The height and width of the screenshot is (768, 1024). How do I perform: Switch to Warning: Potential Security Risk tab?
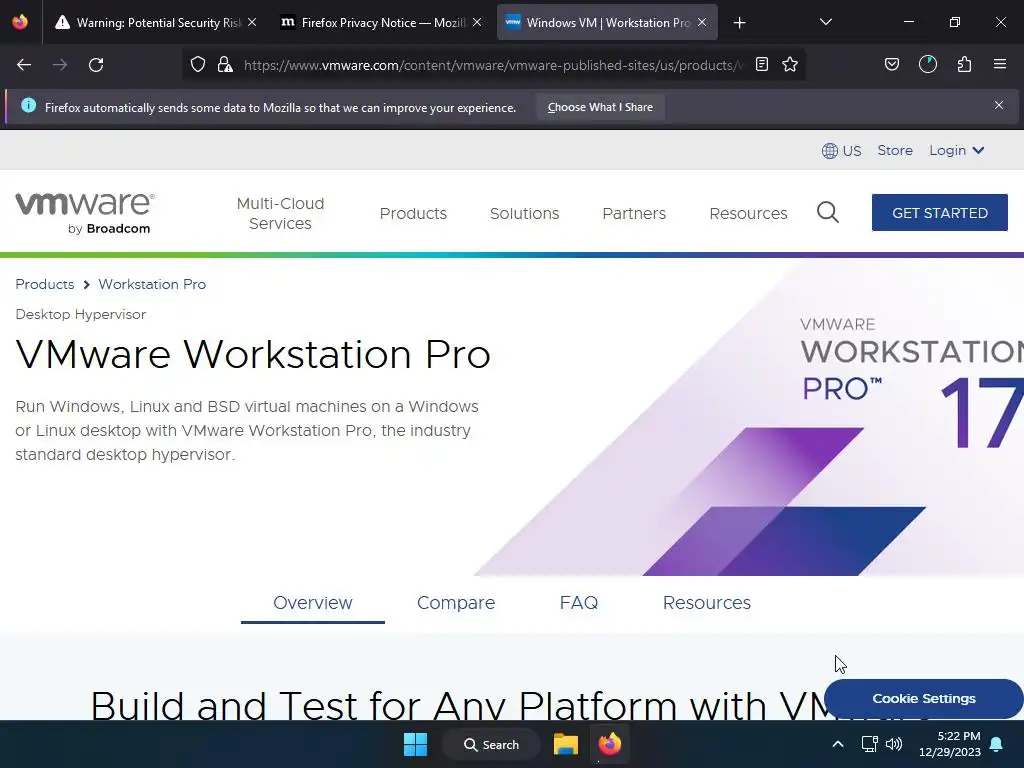point(148,23)
